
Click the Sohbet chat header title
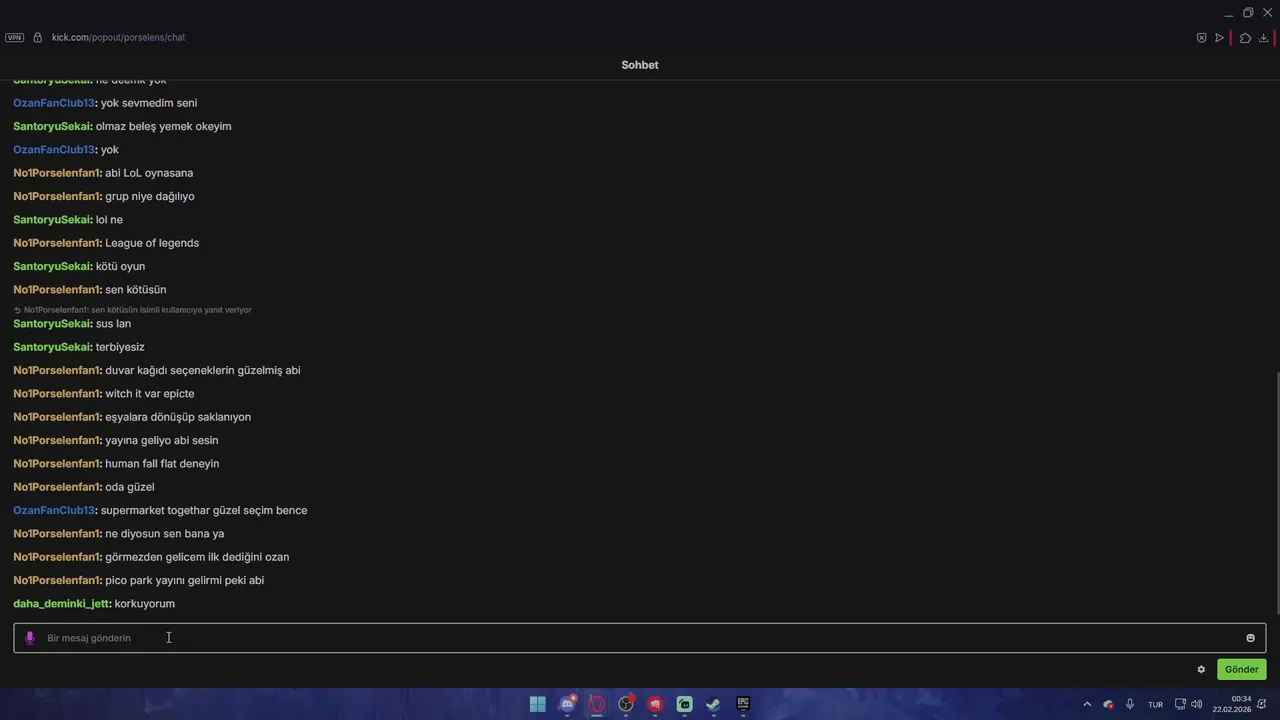[x=640, y=65]
